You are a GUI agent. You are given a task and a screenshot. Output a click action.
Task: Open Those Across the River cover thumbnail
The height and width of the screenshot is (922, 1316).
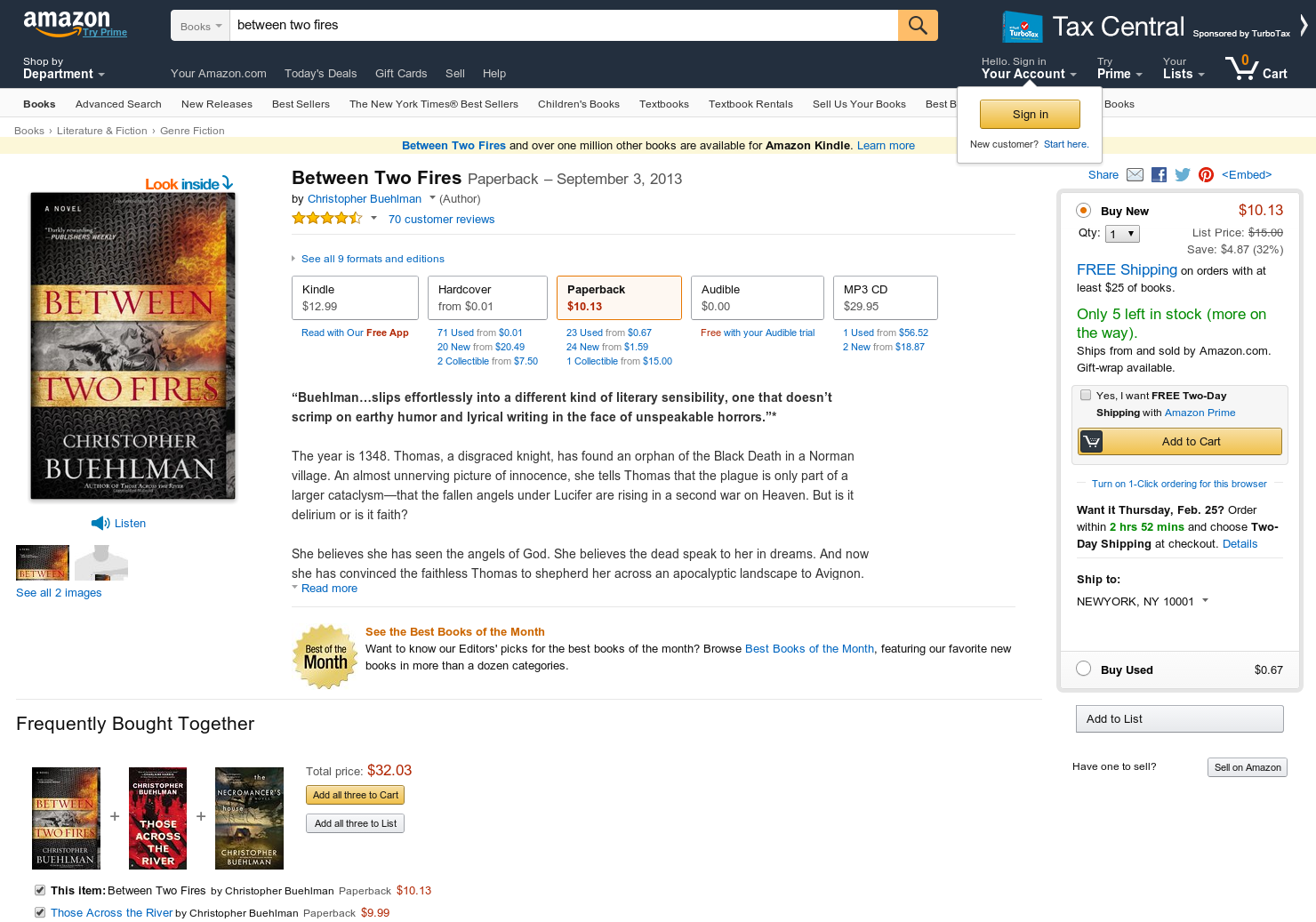point(157,818)
